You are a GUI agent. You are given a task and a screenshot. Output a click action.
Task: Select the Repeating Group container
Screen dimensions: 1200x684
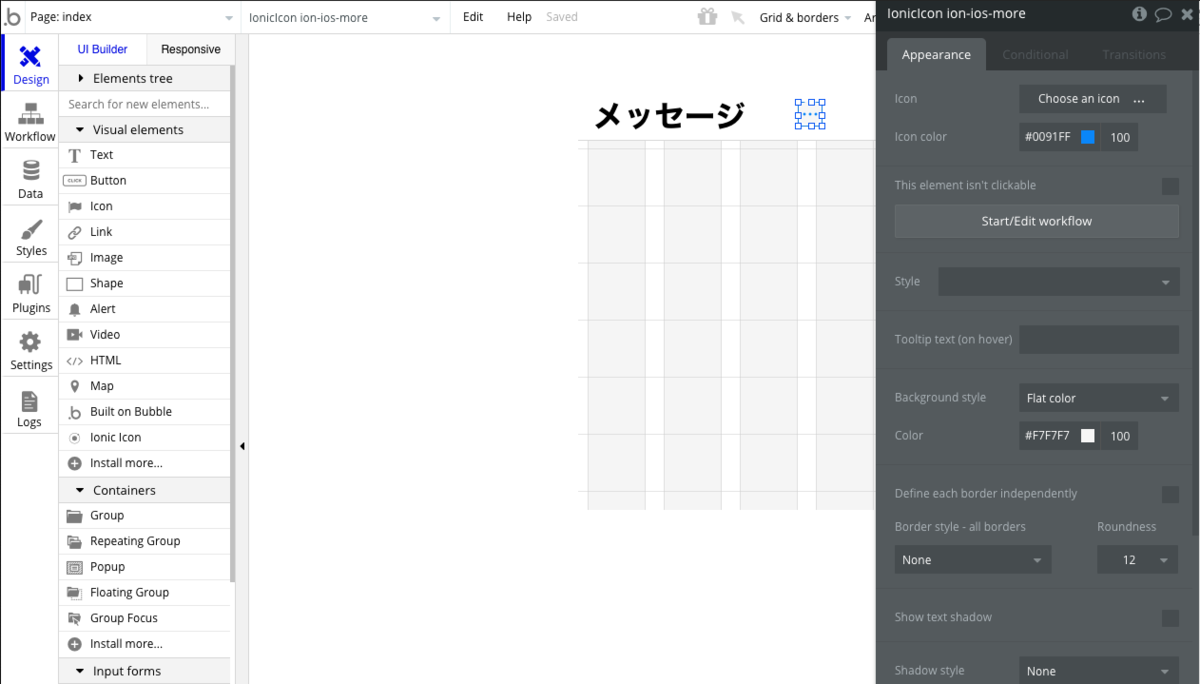tap(145, 541)
